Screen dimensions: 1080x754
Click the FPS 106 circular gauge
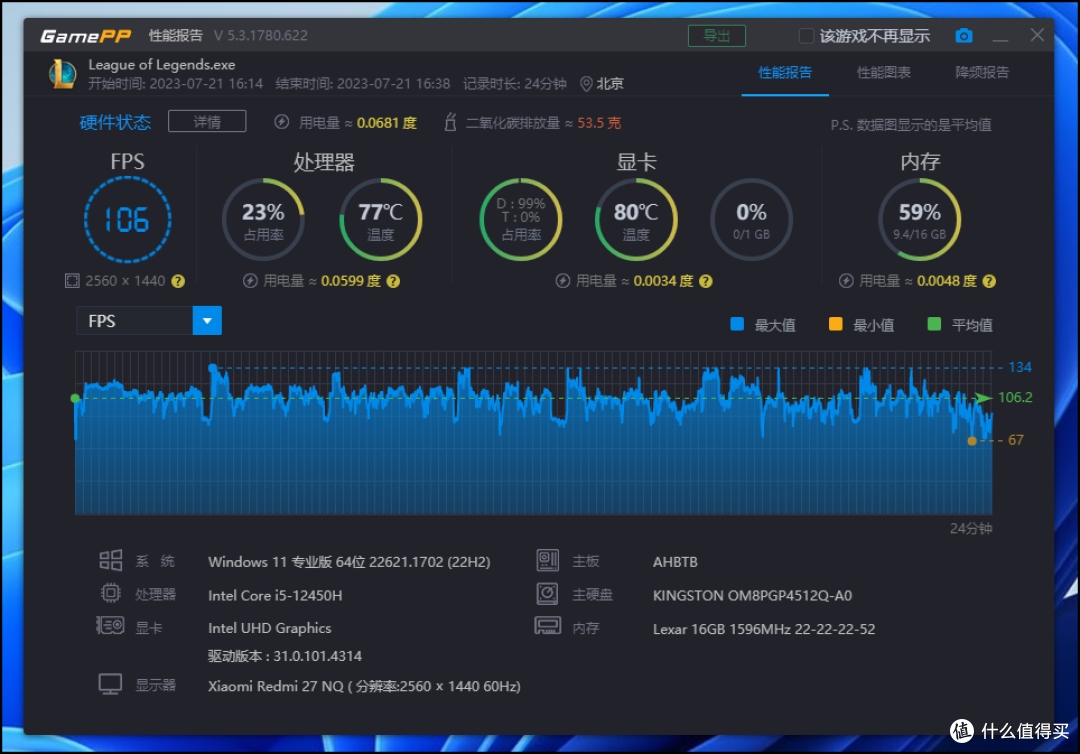(x=127, y=220)
